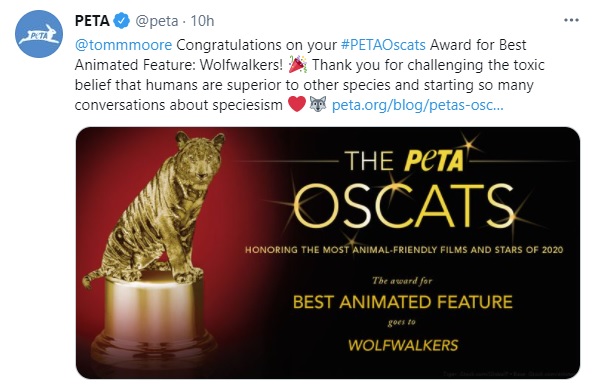Click the wolf face emoji
The height and width of the screenshot is (389, 595).
click(x=318, y=104)
